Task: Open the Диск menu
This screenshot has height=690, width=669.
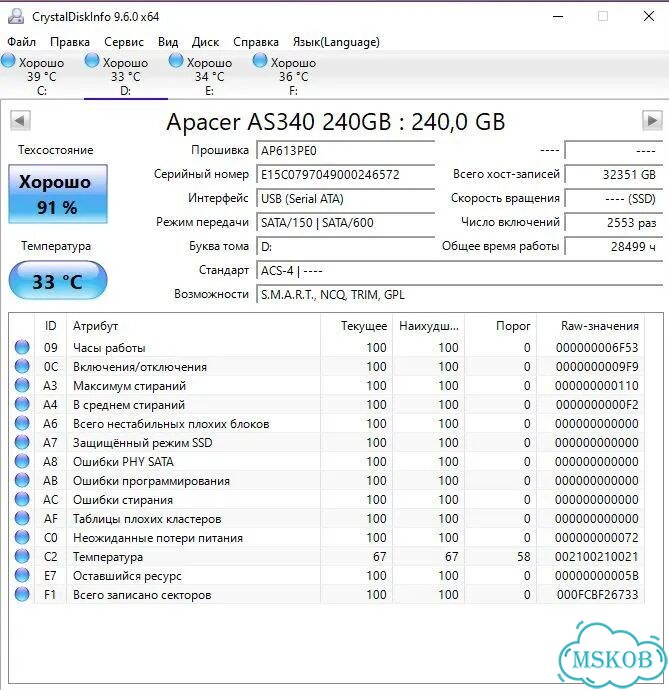Action: click(x=206, y=42)
